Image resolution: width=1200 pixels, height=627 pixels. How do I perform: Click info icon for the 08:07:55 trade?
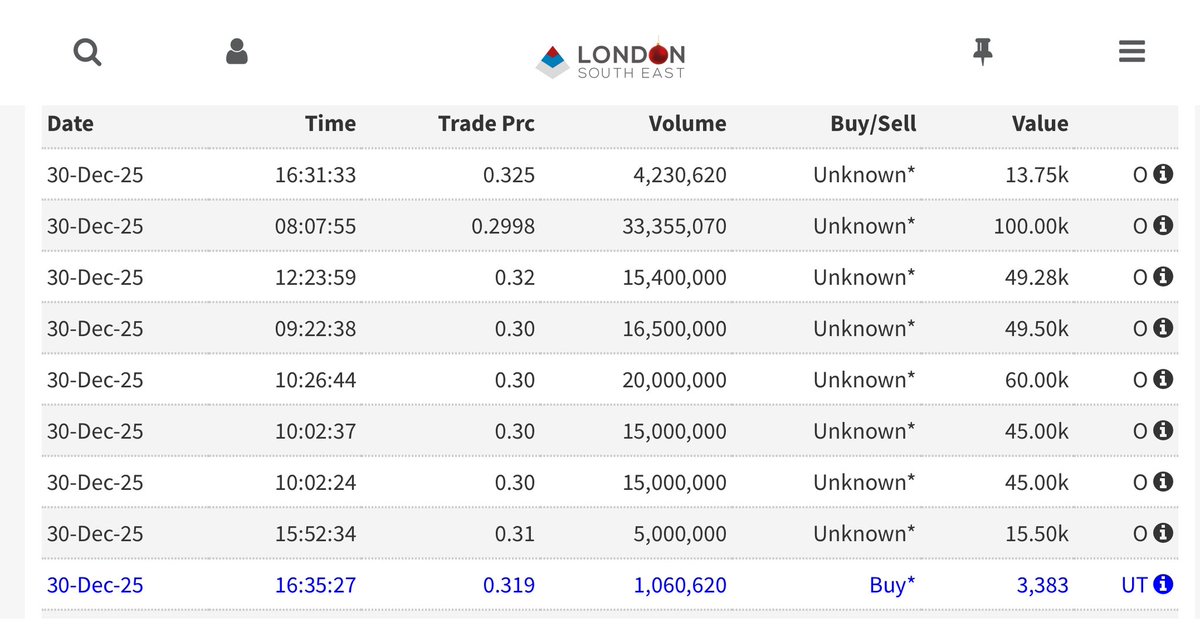coord(1163,226)
